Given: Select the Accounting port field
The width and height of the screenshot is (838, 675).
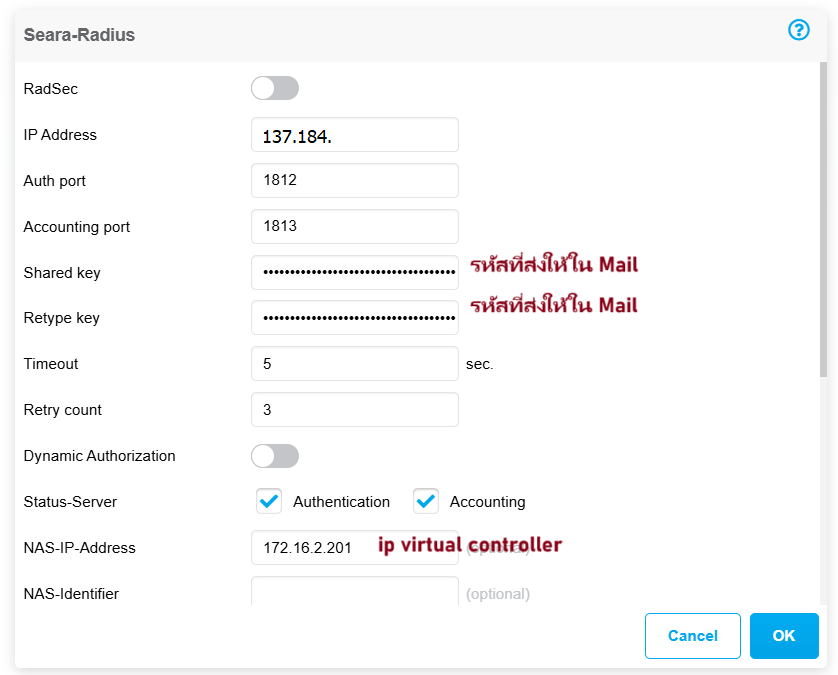Looking at the screenshot, I should point(355,227).
